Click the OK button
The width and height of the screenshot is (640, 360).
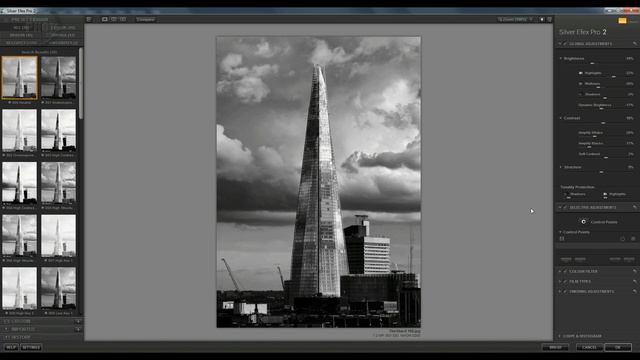(618, 347)
